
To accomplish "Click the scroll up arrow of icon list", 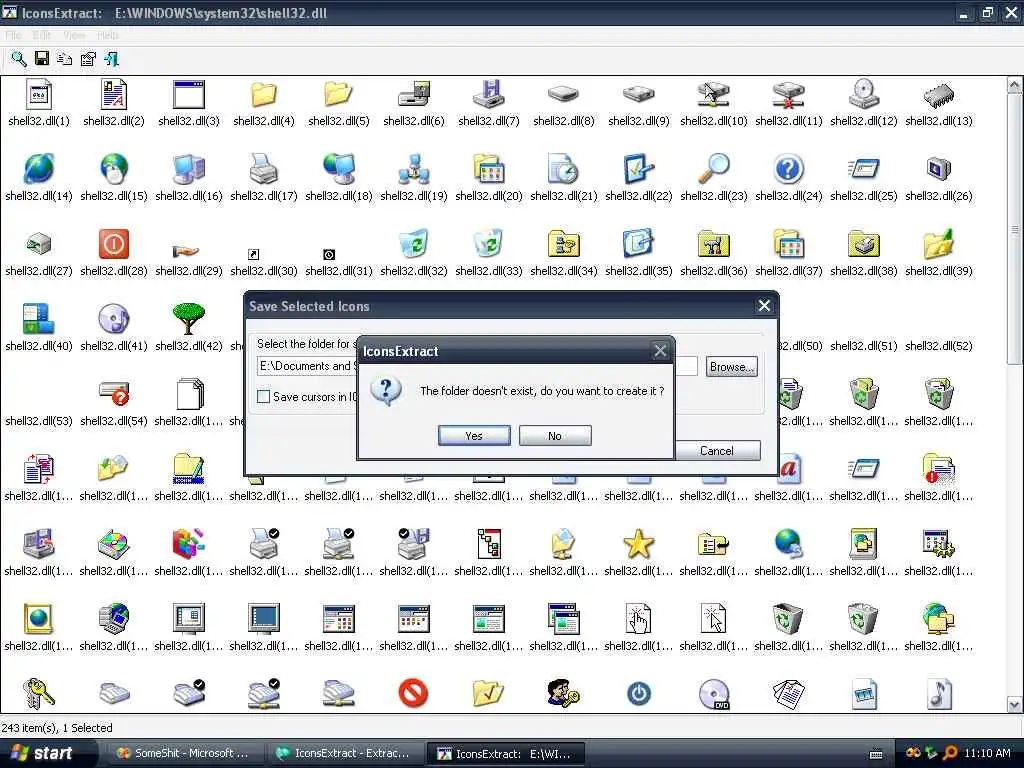I will point(1014,86).
